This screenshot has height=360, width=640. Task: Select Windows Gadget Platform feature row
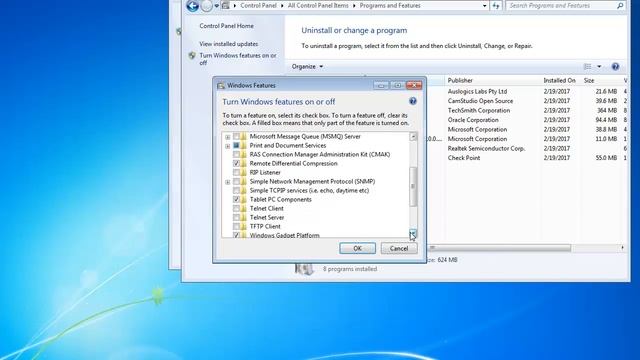[x=284, y=235]
